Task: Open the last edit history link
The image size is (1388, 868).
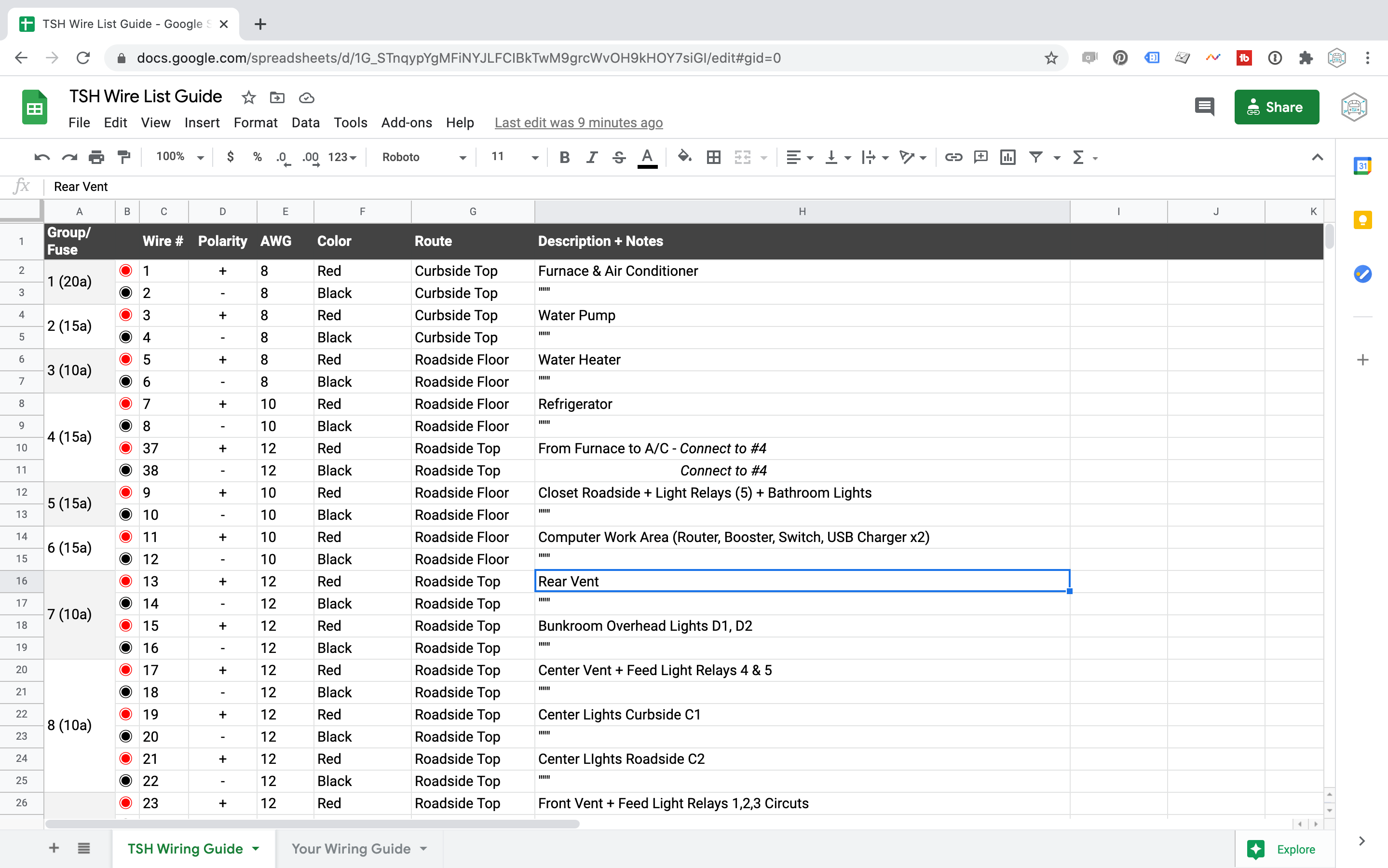Action: (578, 122)
